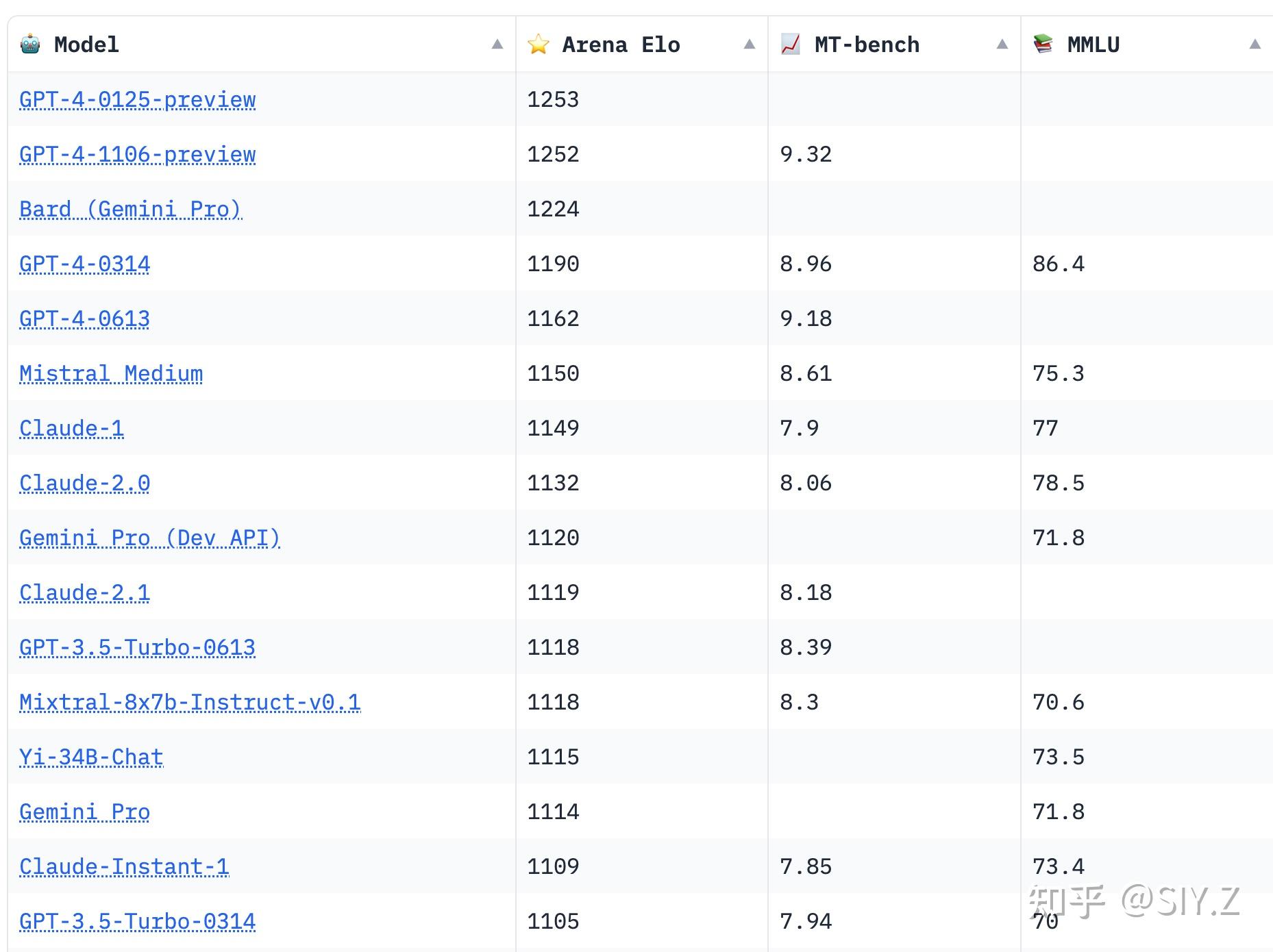Viewport: 1273px width, 952px height.
Task: Open the Mistral Medium model page
Action: (111, 374)
